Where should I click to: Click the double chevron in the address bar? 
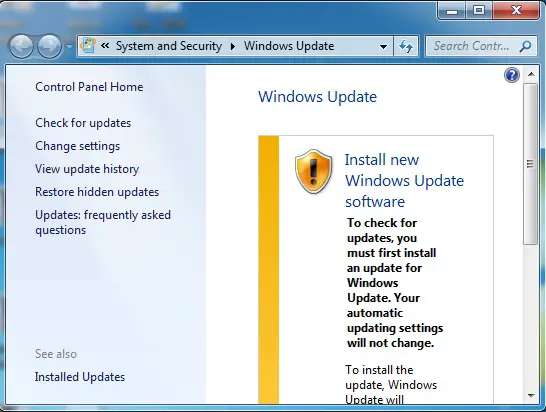pos(105,46)
